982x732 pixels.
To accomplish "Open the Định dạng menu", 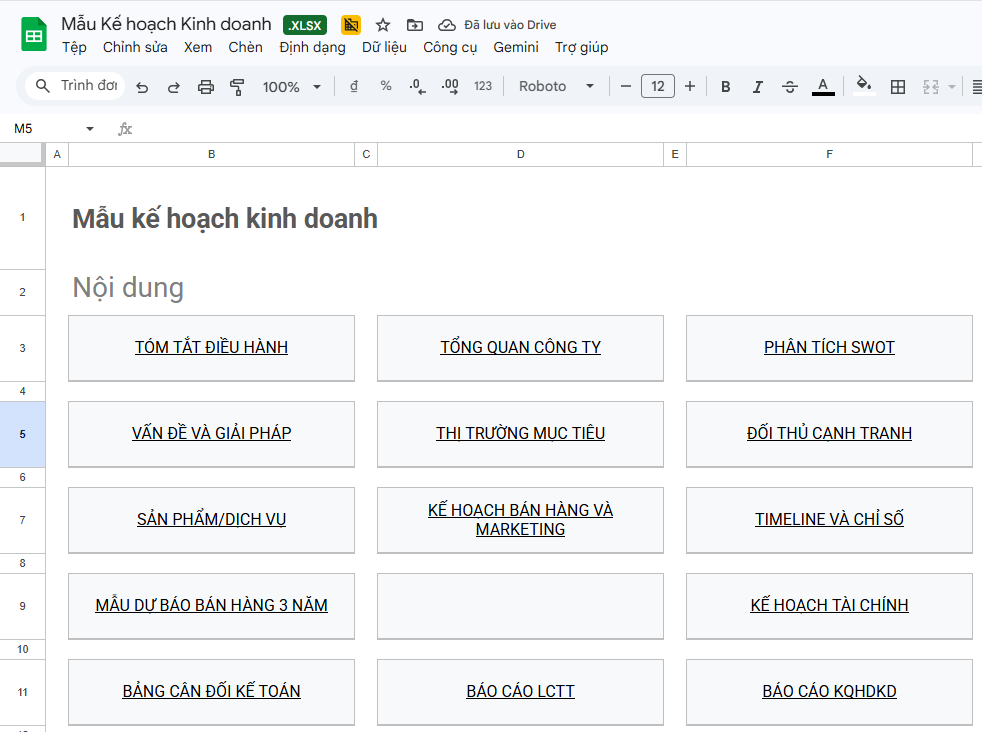I will click(313, 48).
